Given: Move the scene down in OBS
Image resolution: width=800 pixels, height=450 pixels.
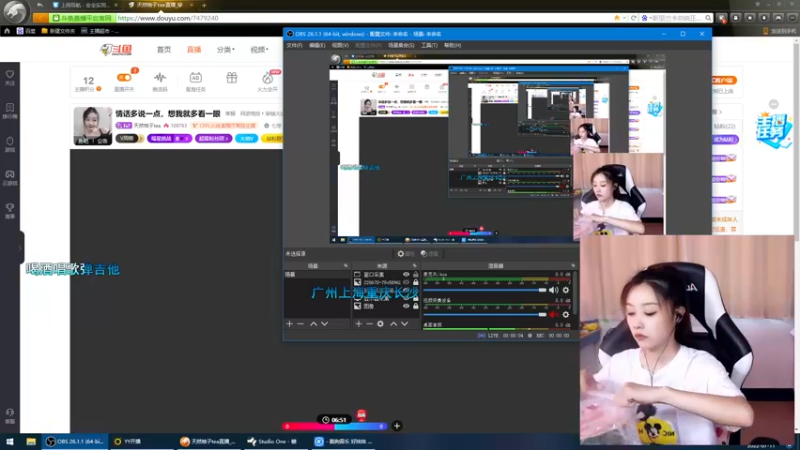Looking at the screenshot, I should [324, 324].
